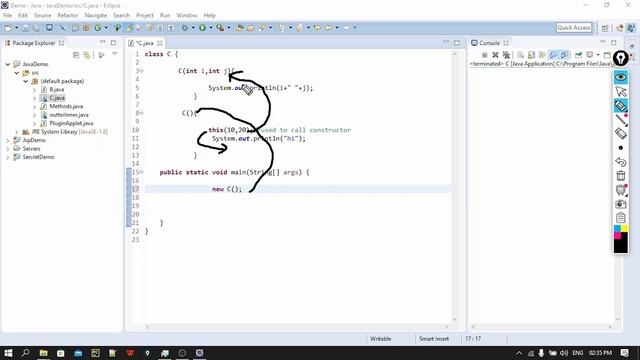Pick the yellow color swatch
The height and width of the screenshot is (360, 640).
pos(624,228)
